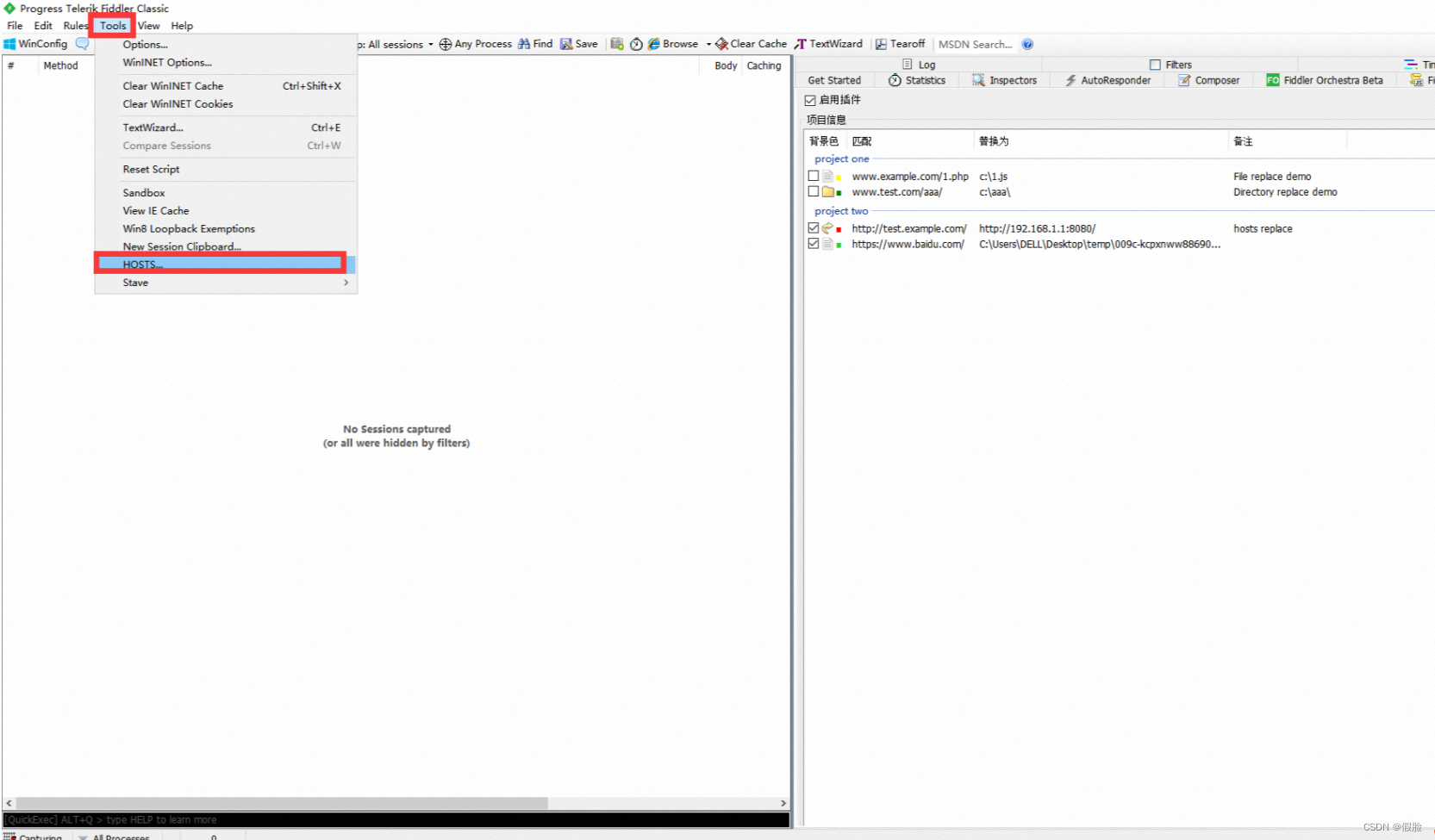Click the 匹配 column header
Viewport: 1435px width, 840px height.
[909, 141]
